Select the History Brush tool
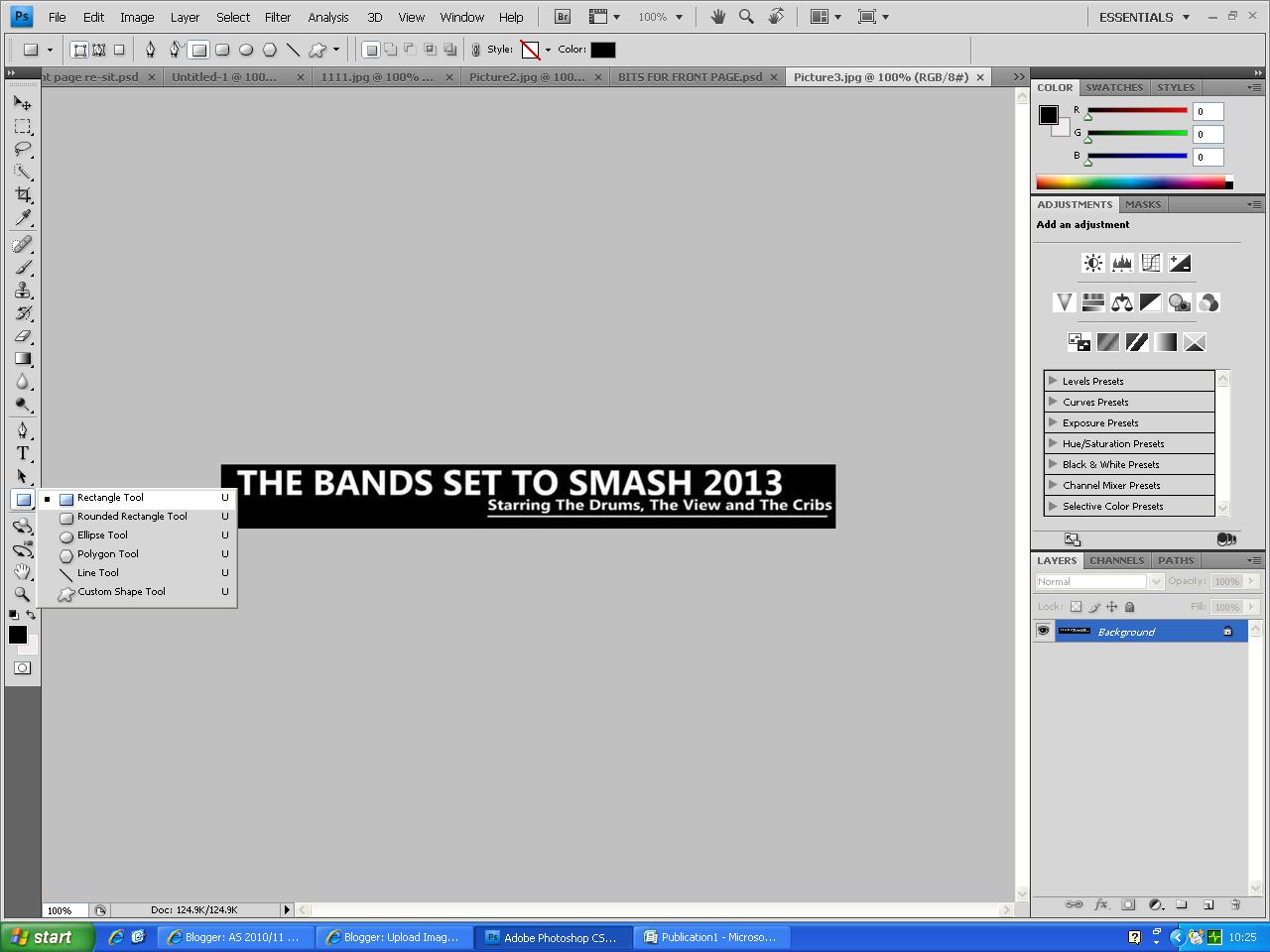1270x952 pixels. [x=22, y=313]
